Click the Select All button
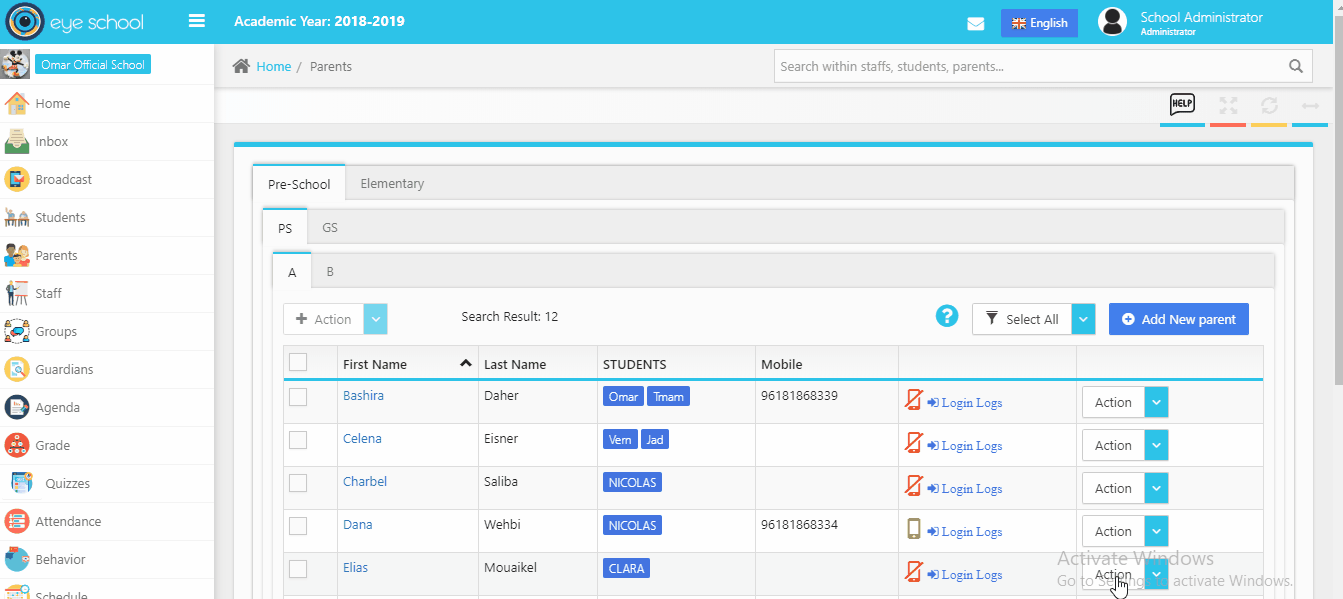Viewport: 1343px width, 599px height. 1022,319
